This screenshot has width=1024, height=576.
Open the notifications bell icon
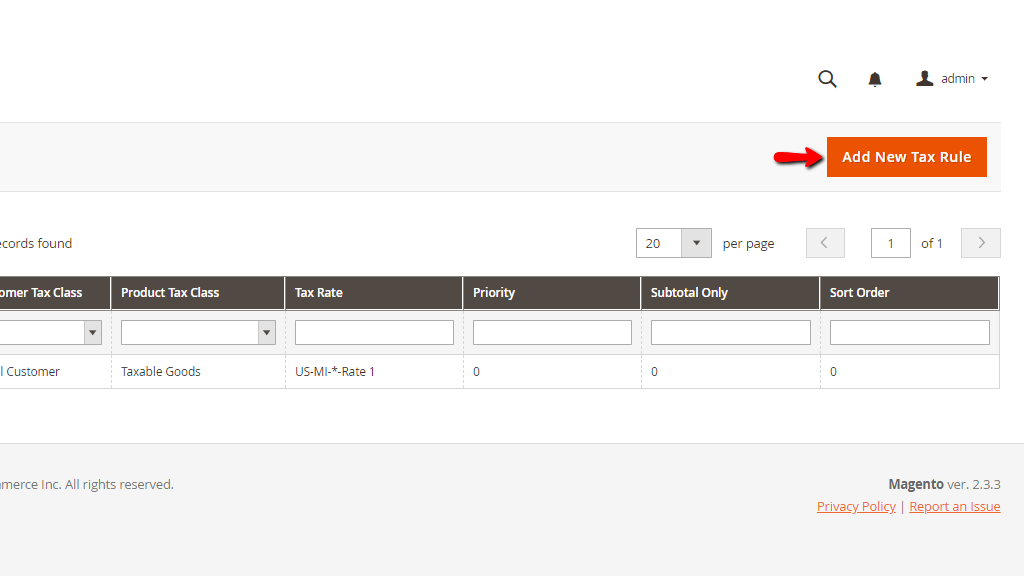[875, 79]
